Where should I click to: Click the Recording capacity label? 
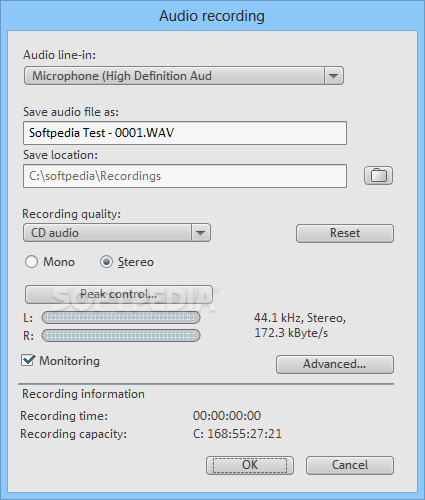74,434
